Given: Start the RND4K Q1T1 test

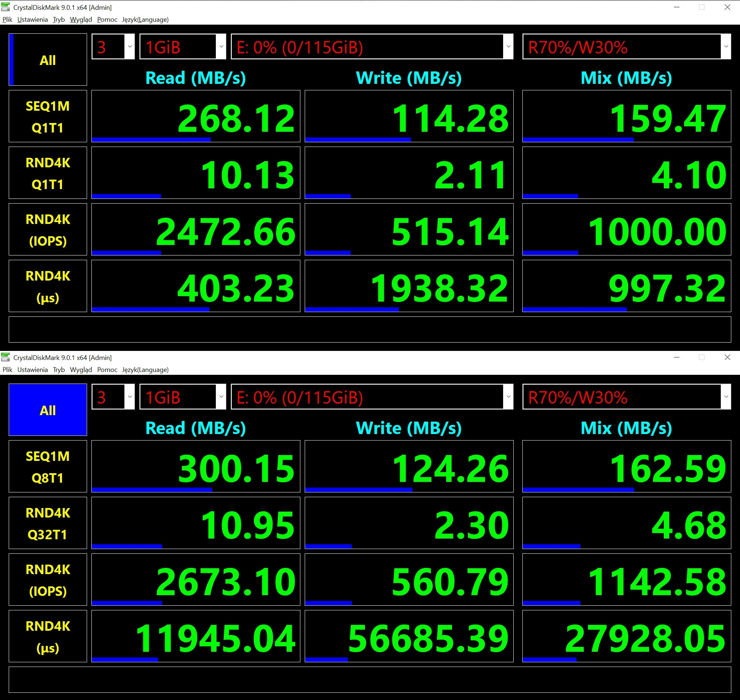Looking at the screenshot, I should 48,173.
